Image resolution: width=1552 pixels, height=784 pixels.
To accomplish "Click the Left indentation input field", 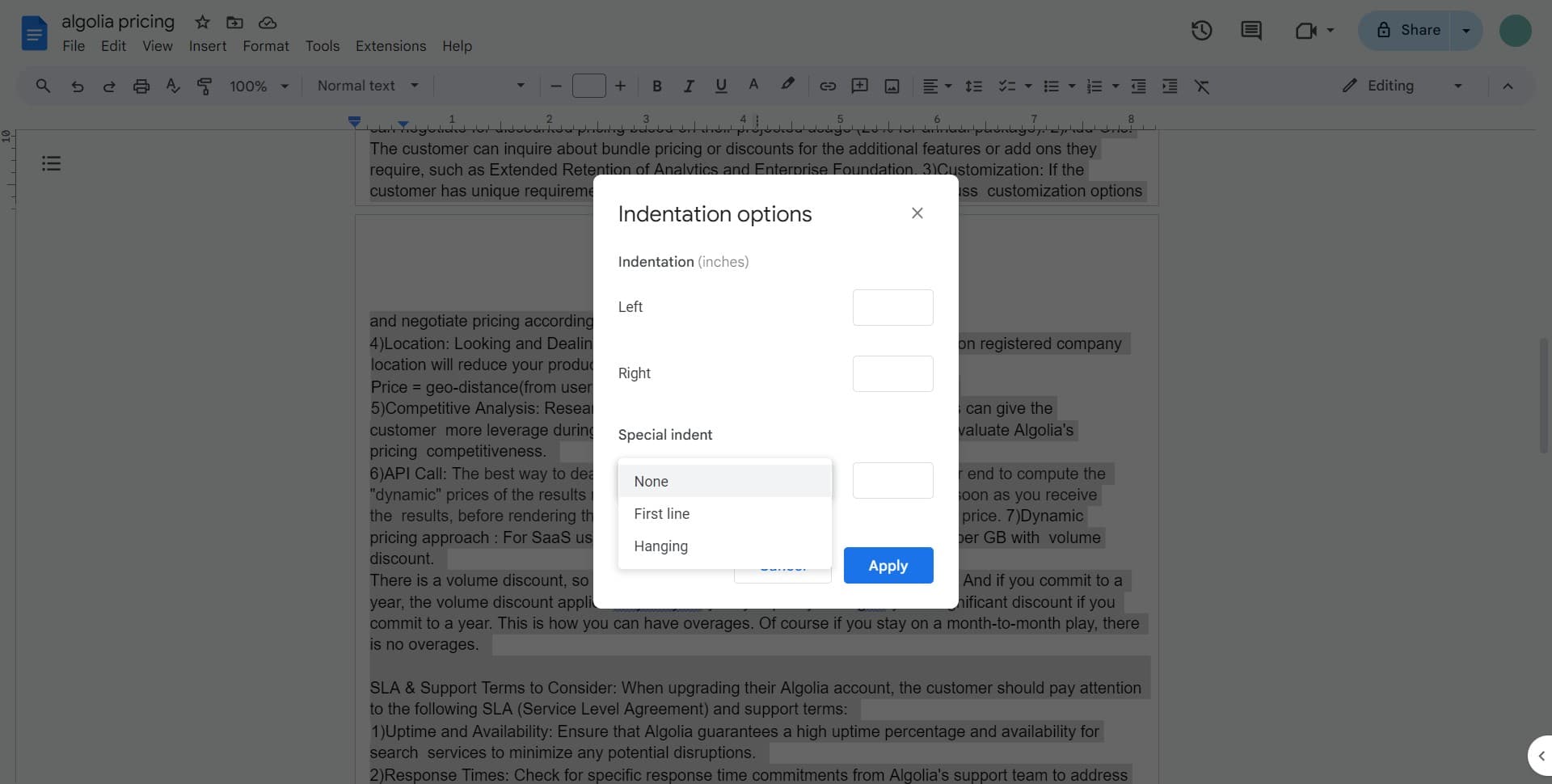I will [892, 308].
